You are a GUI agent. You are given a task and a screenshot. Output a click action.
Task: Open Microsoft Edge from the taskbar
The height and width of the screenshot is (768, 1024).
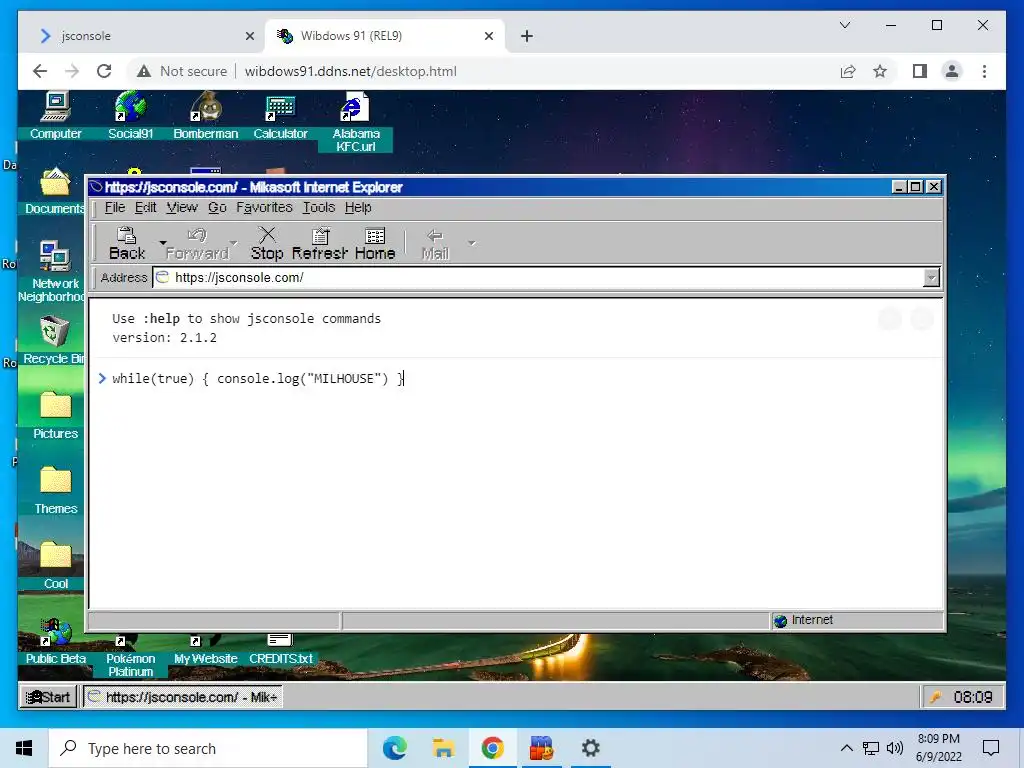point(394,748)
